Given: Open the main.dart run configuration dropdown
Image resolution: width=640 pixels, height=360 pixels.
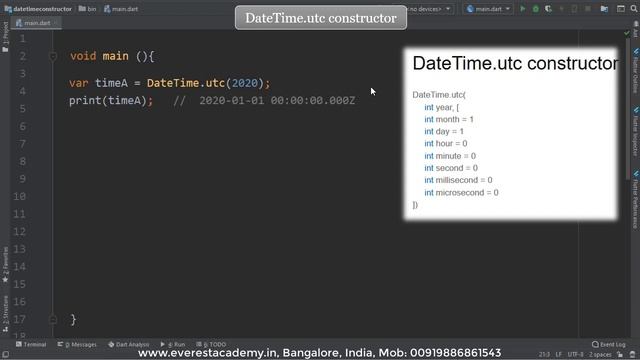Looking at the screenshot, I should pos(488,9).
